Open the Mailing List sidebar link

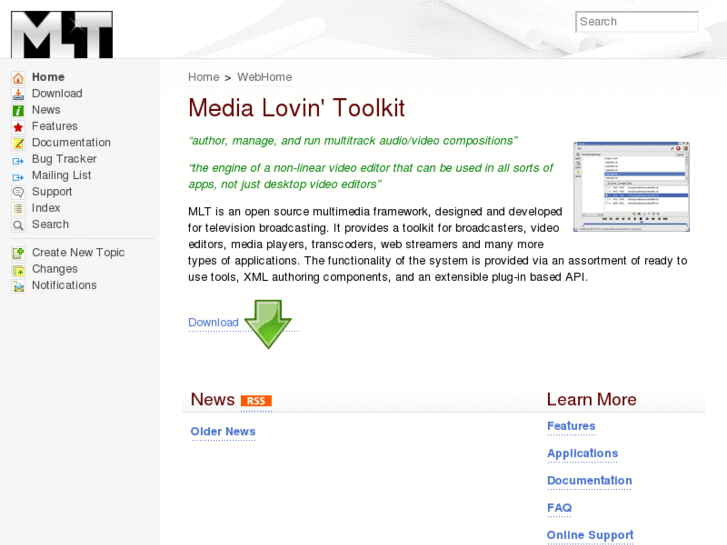61,175
